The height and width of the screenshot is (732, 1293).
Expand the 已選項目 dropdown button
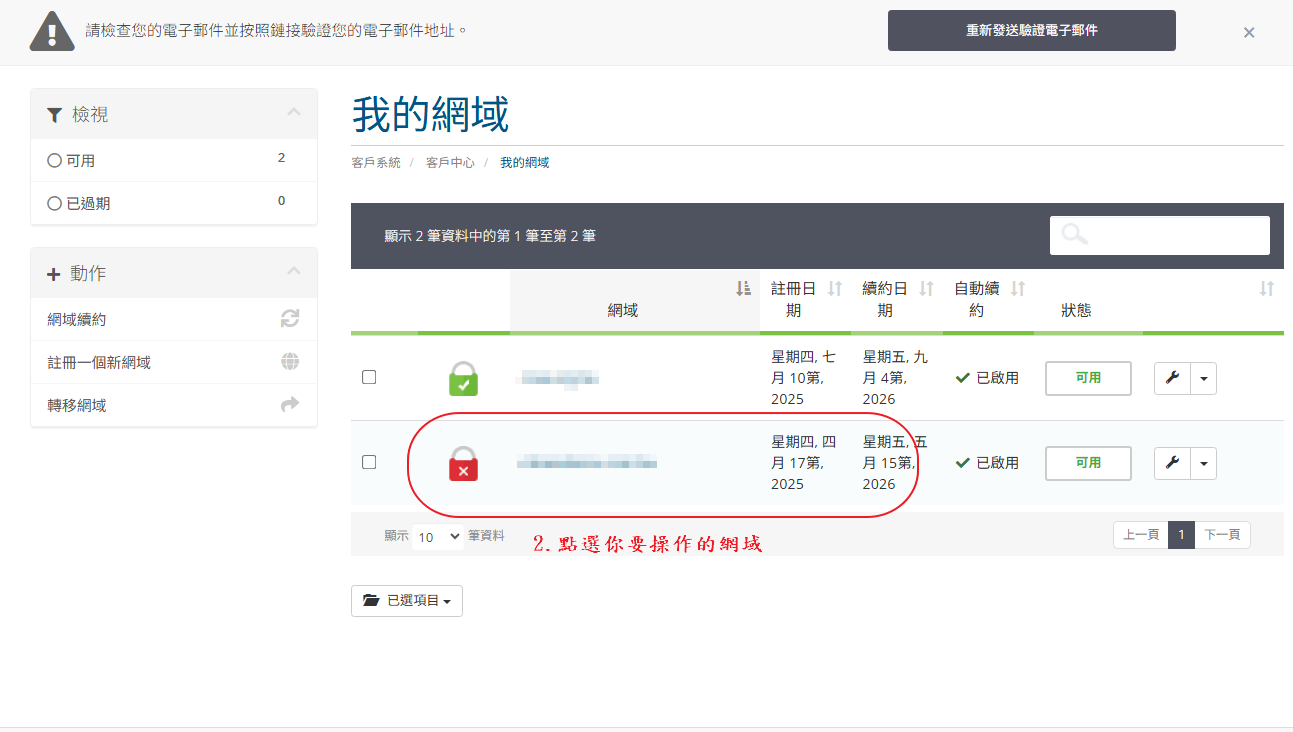point(407,601)
